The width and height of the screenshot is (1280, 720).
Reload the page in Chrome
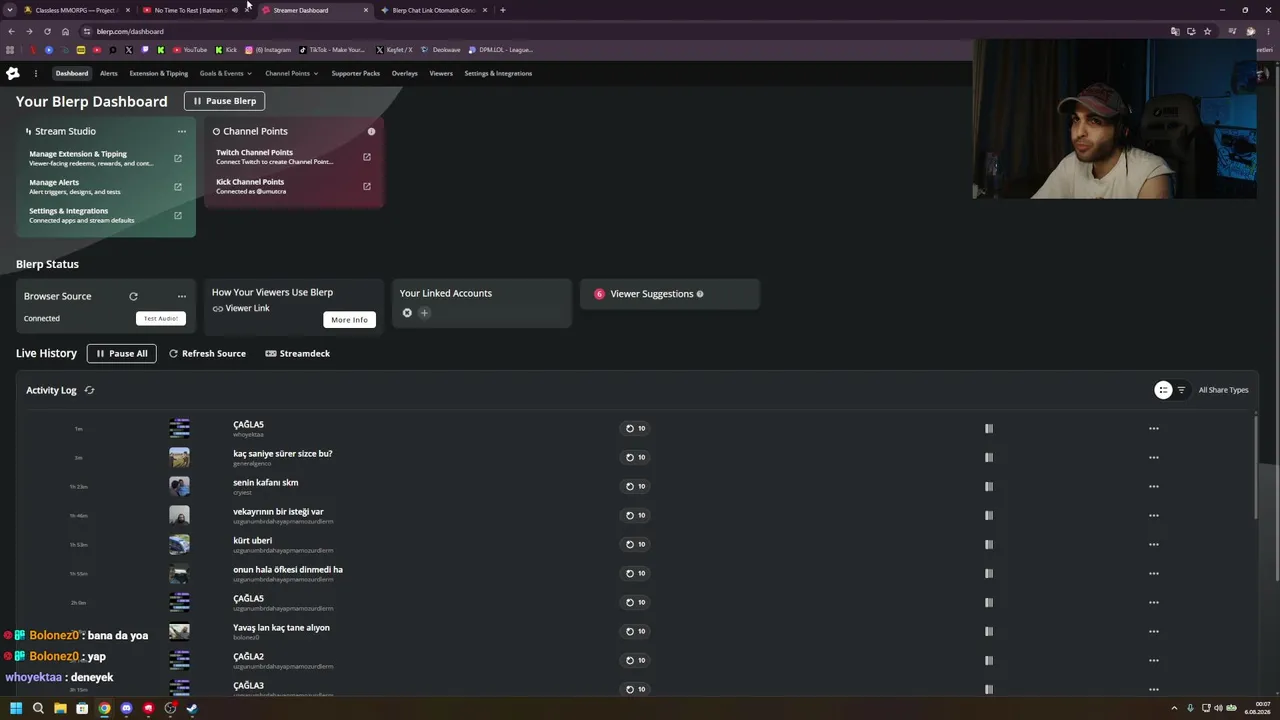tap(46, 31)
